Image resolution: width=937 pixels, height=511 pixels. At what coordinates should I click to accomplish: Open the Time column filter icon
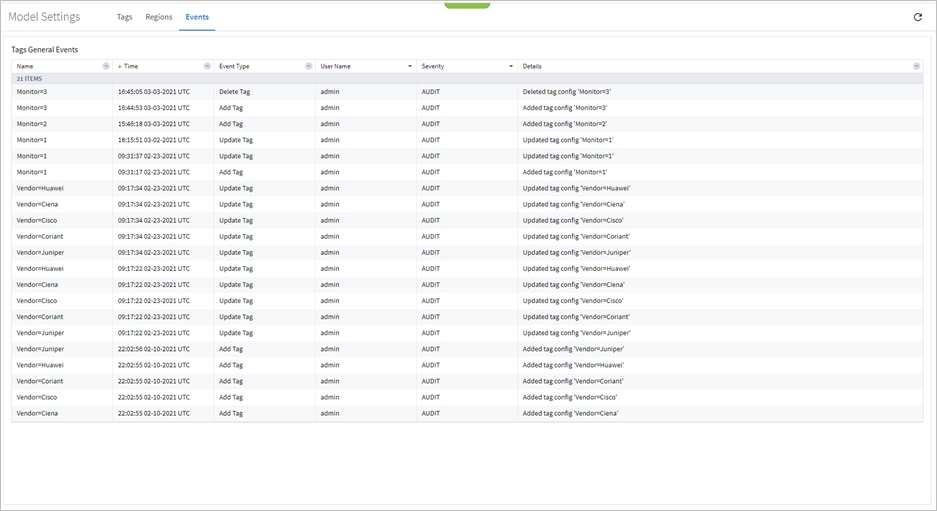pyautogui.click(x=207, y=66)
